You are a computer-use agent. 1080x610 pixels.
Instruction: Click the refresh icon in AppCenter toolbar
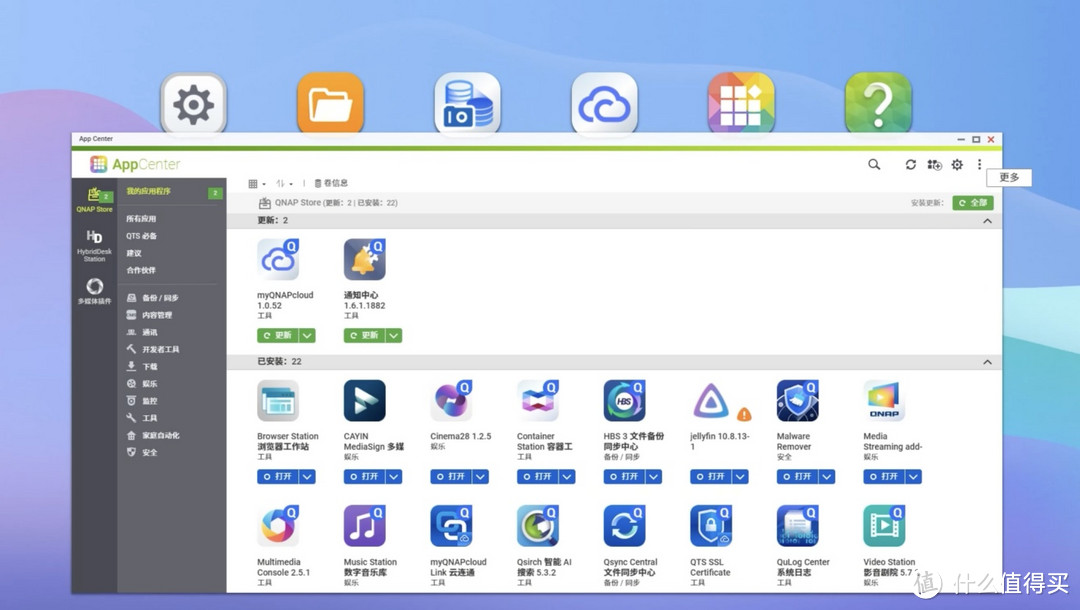pyautogui.click(x=910, y=165)
